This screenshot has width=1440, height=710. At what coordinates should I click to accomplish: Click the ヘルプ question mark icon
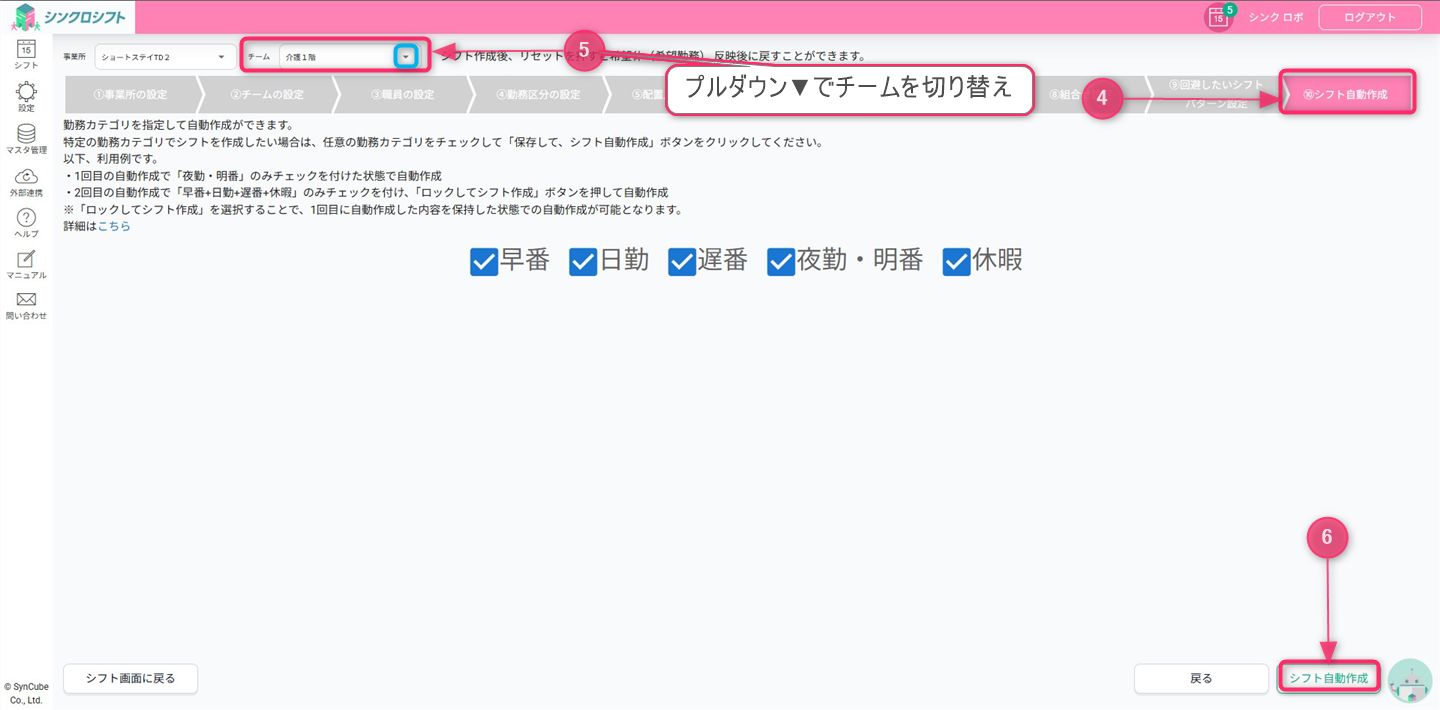pyautogui.click(x=26, y=218)
